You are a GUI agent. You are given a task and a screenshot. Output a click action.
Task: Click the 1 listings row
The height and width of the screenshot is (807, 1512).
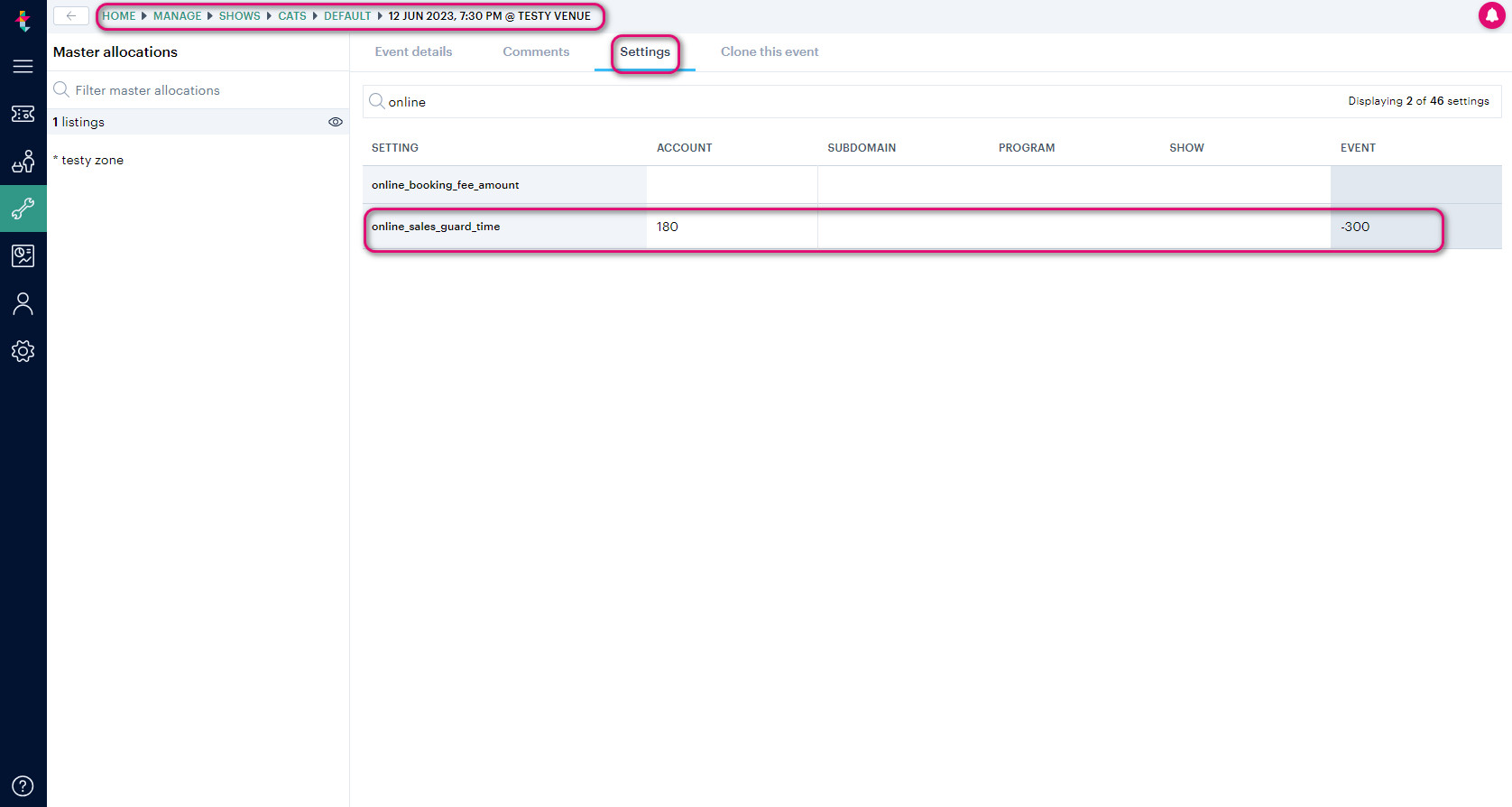click(198, 122)
